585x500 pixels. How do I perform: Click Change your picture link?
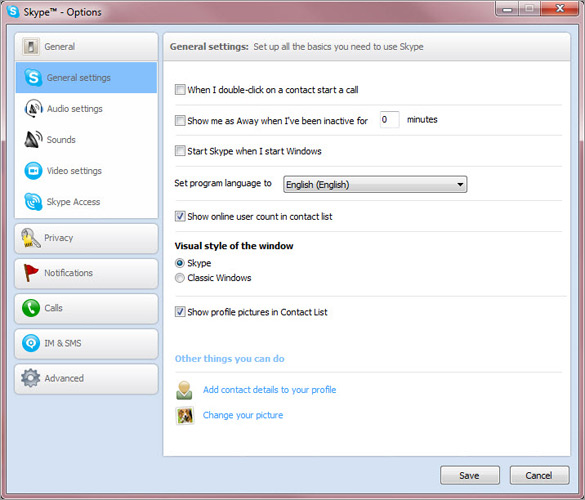(243, 415)
